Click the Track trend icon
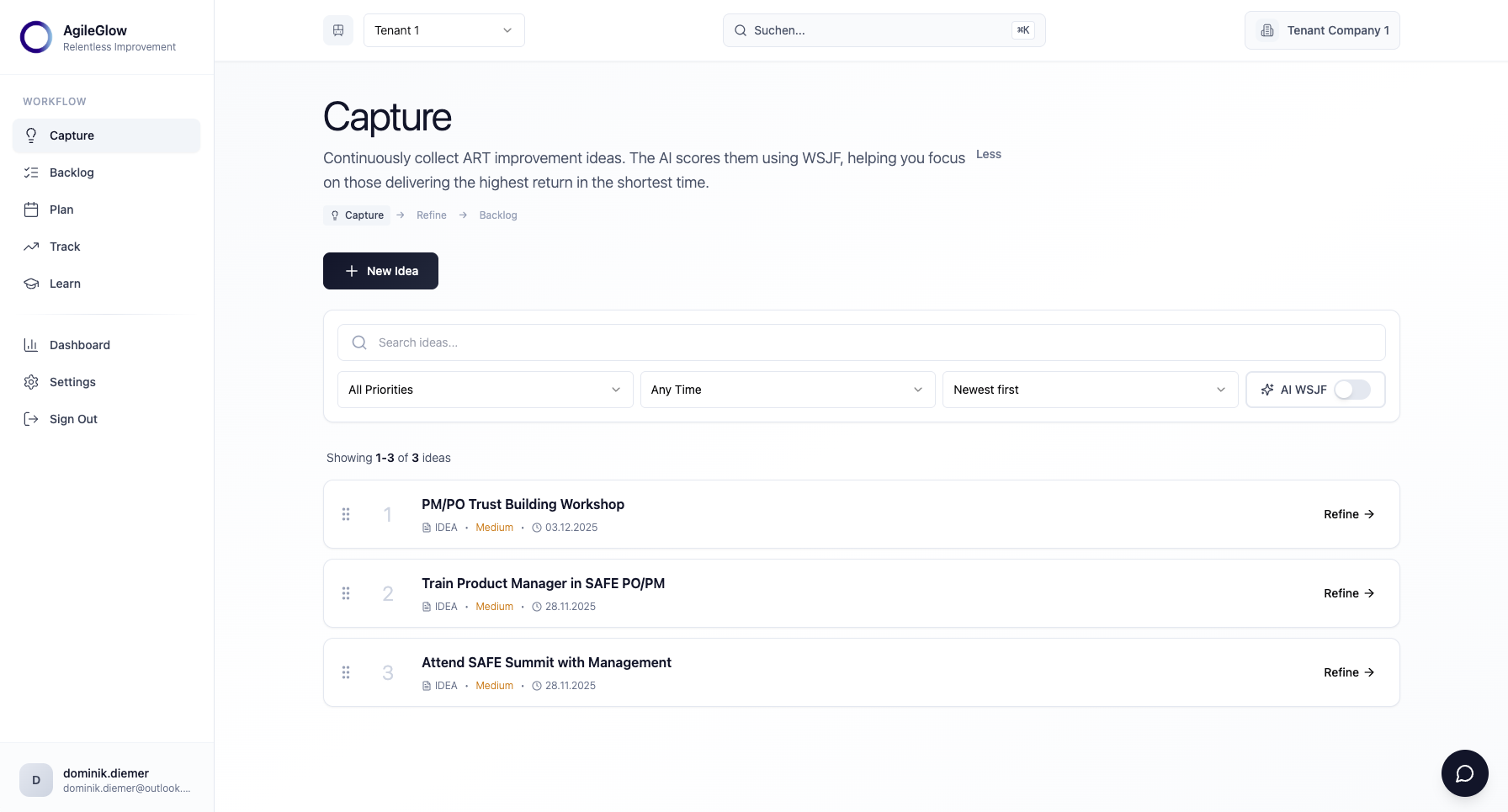Screen dimensions: 1508x812 pos(31,247)
